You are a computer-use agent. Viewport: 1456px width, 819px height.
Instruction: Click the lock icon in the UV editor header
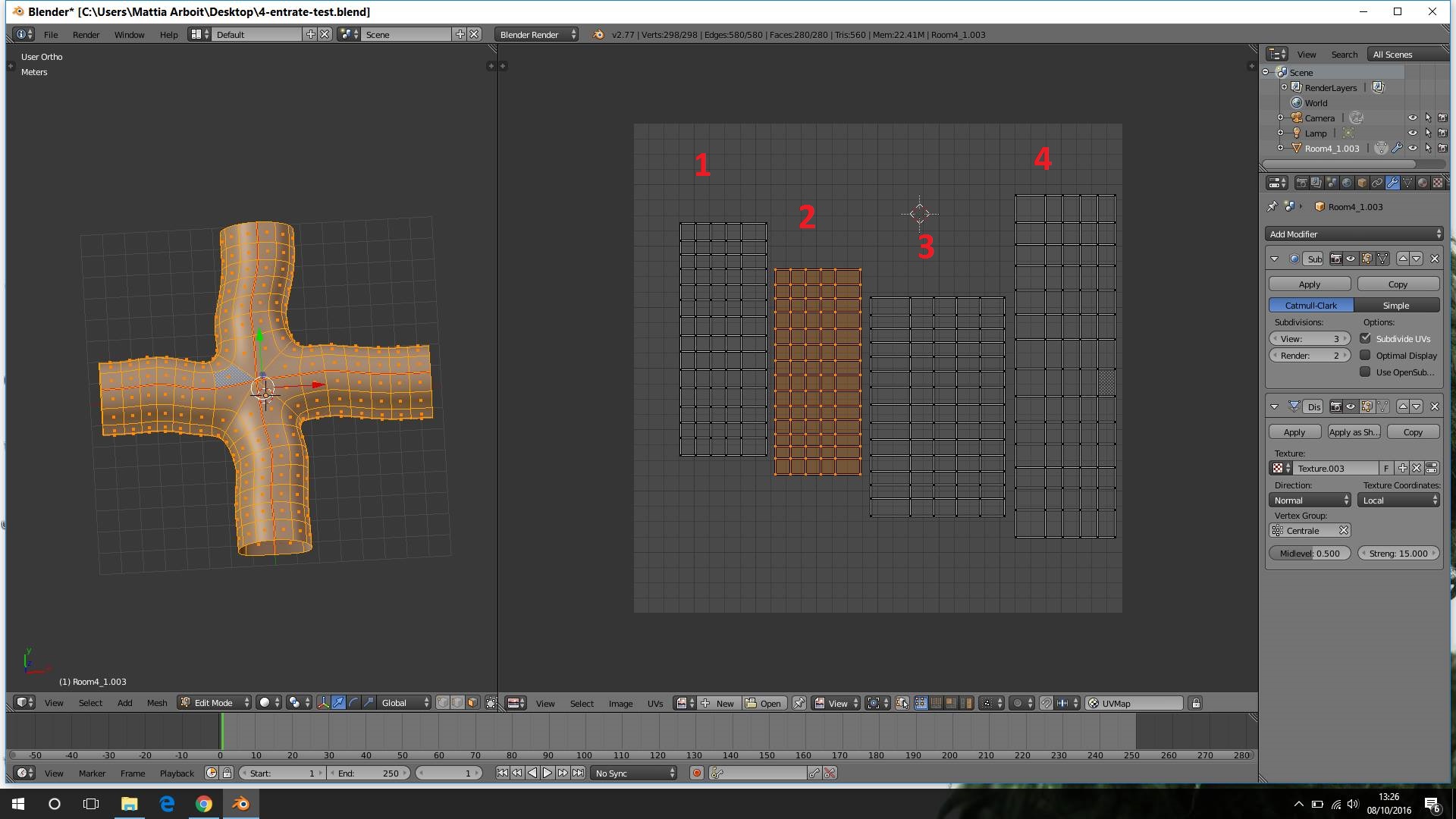[1195, 703]
